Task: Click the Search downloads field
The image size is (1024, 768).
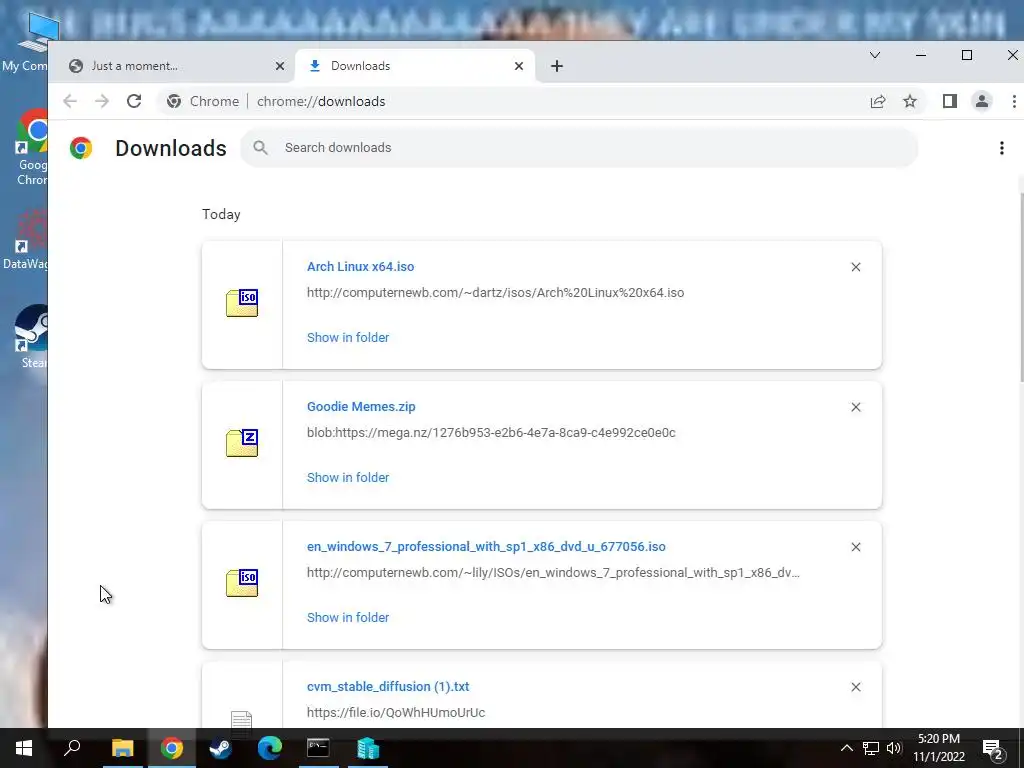Action: (579, 148)
